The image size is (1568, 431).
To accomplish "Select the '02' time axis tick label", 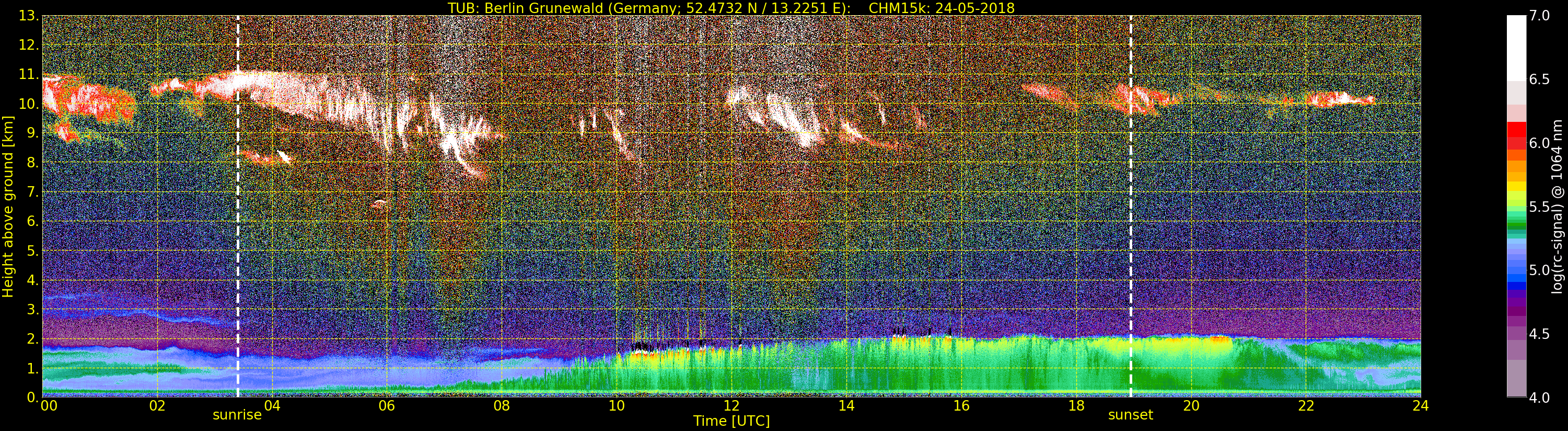I will [x=157, y=406].
